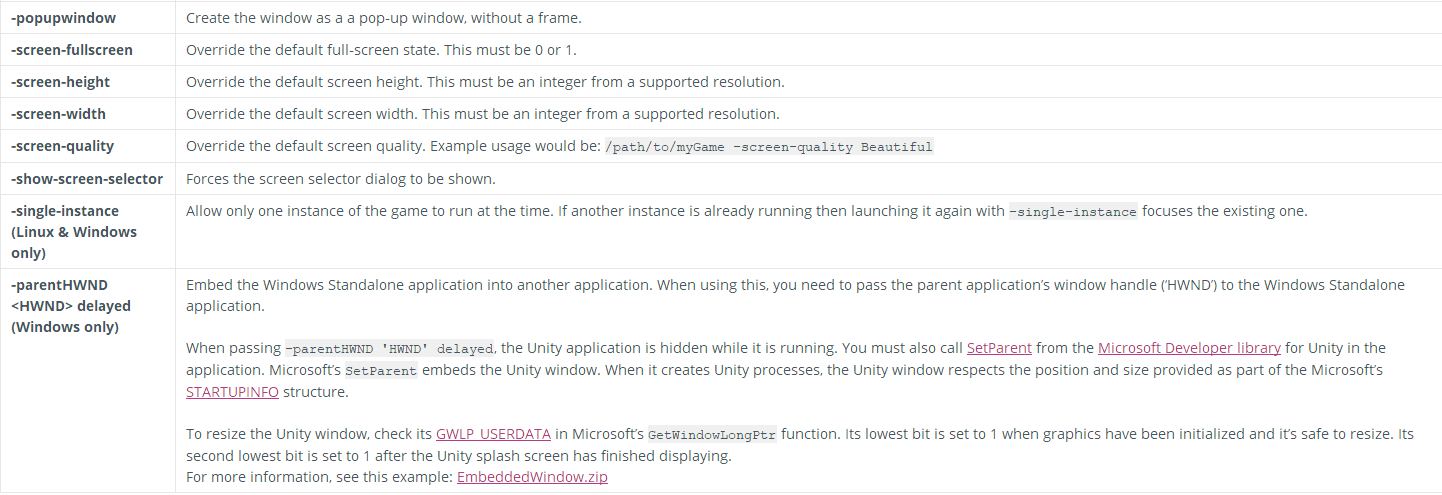Click the 'Forces the screen selector dialog' description
The image size is (1442, 495).
(341, 179)
